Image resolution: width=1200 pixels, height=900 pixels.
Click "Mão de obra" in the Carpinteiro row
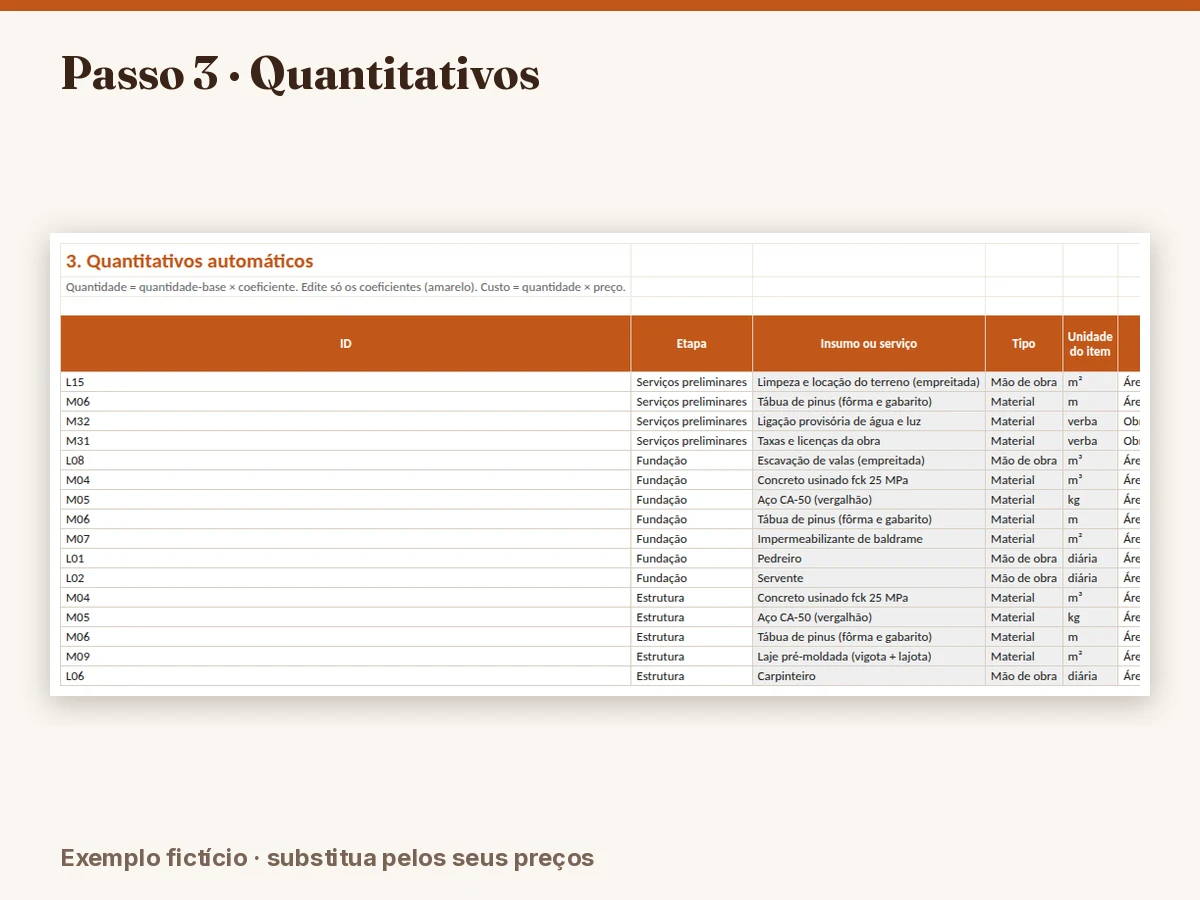[1024, 676]
